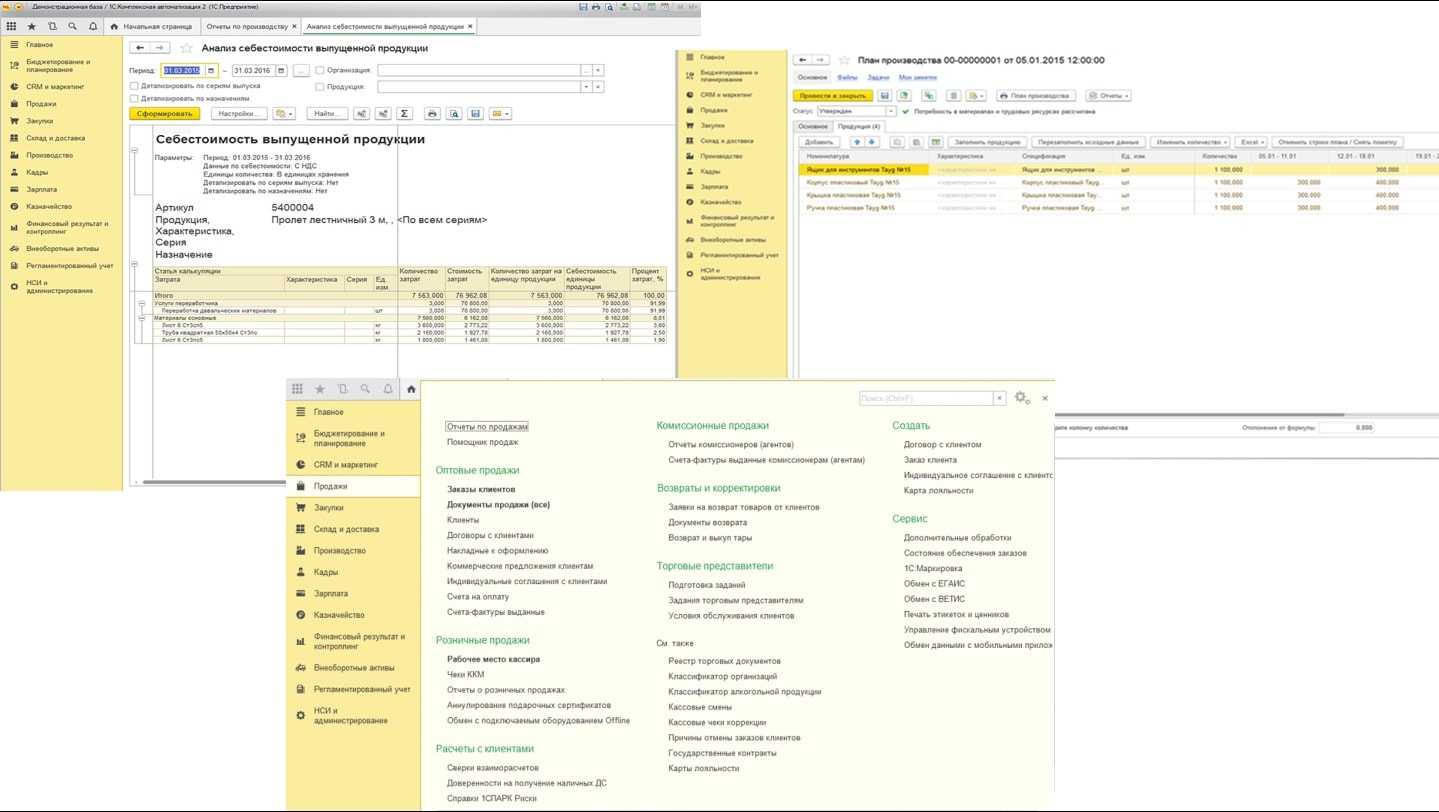Check the 'Продукция' filter checkbox
Screen dimensions: 1439x812
(319, 86)
